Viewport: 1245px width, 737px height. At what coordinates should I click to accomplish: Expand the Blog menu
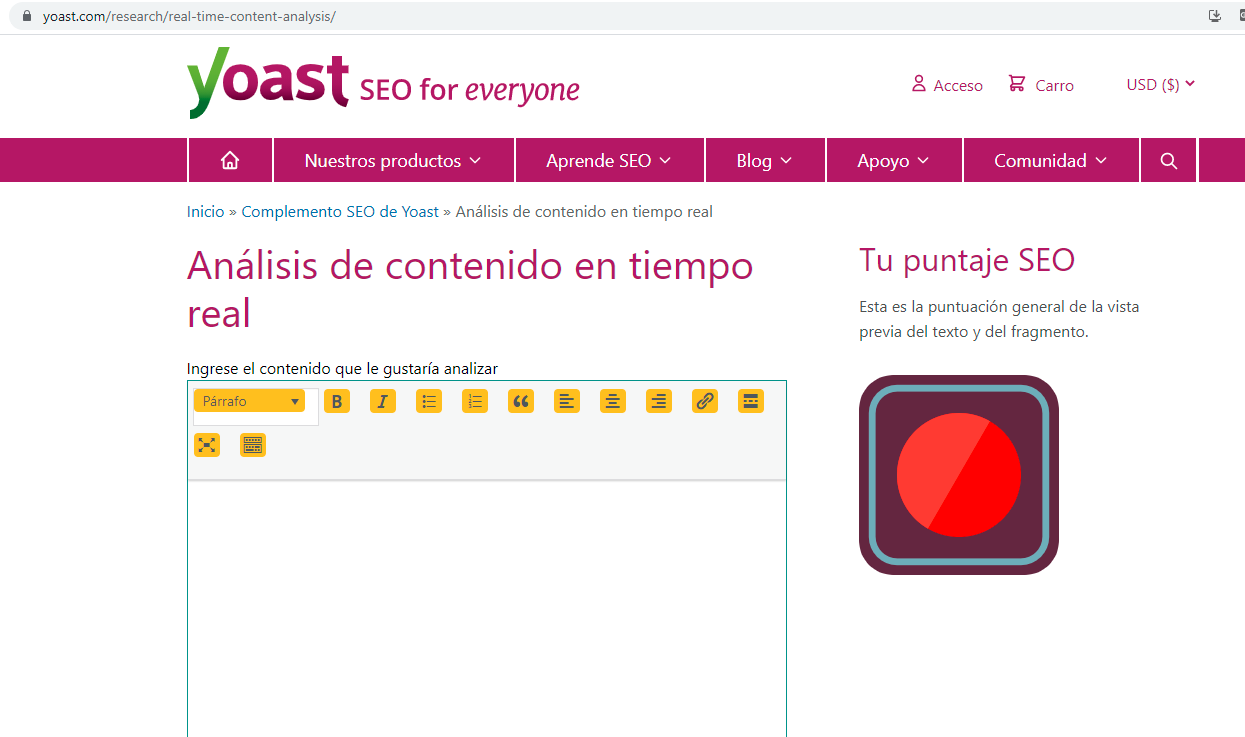765,160
